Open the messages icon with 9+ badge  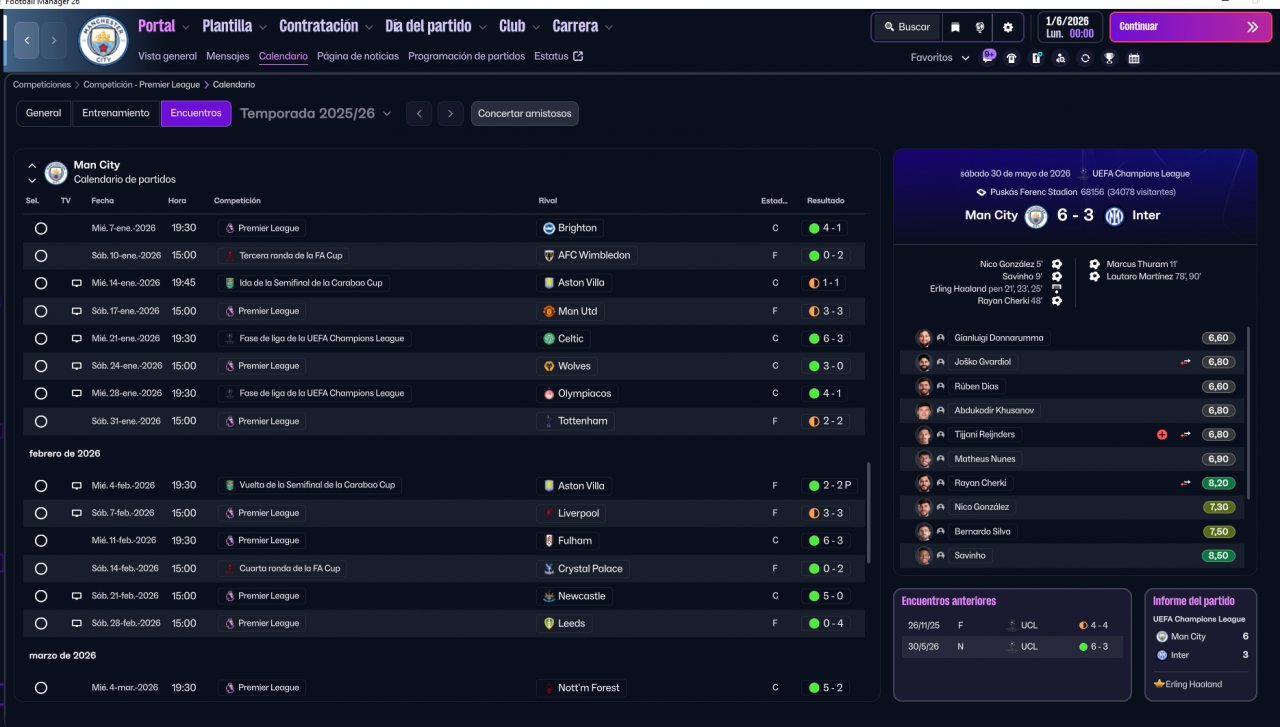(988, 58)
